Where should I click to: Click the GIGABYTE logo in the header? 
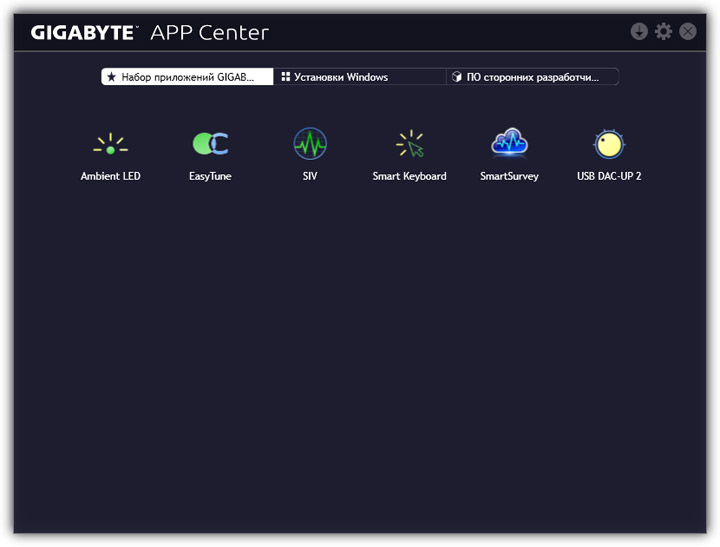click(83, 33)
